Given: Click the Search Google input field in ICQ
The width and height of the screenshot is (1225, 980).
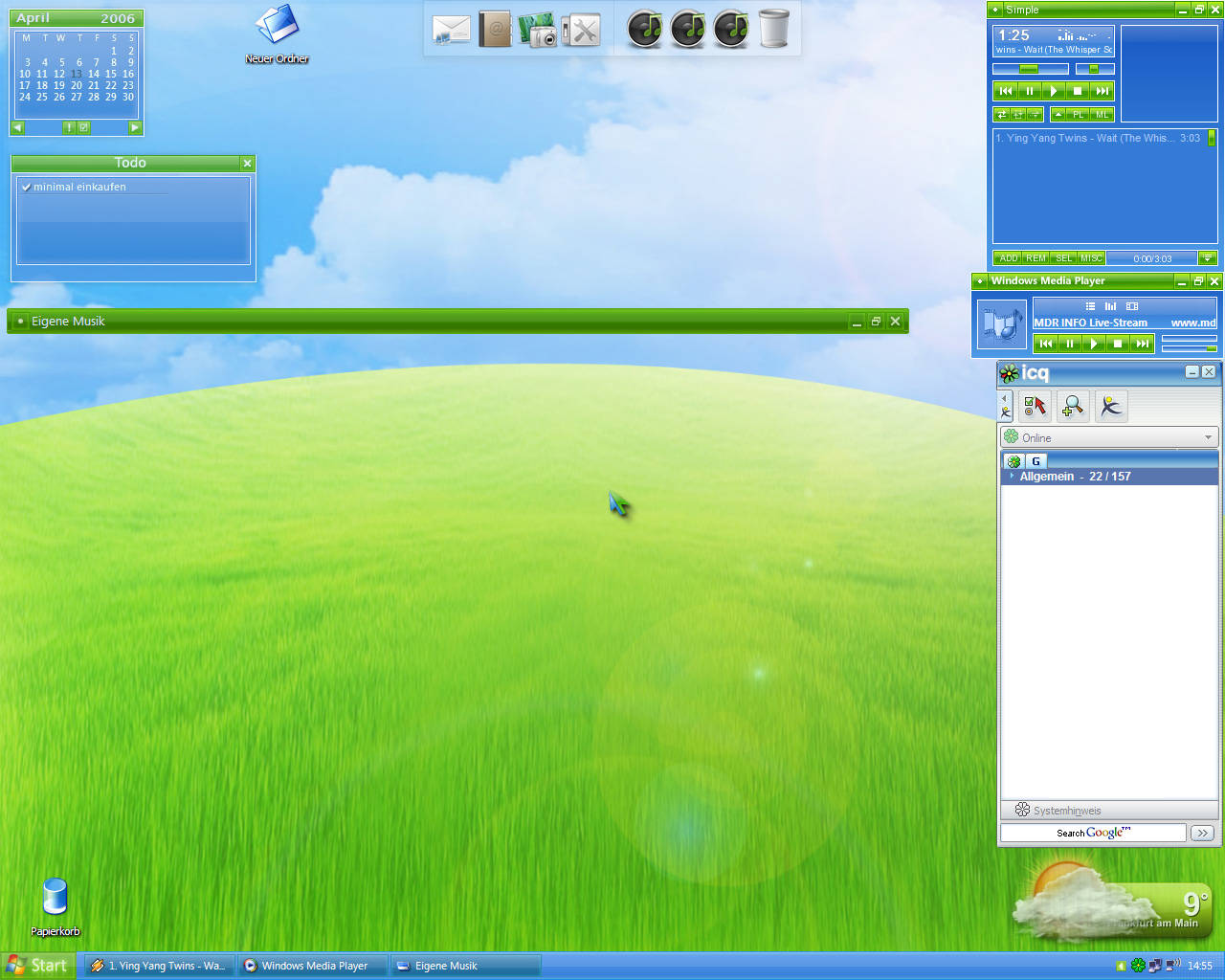Looking at the screenshot, I should click(1093, 833).
